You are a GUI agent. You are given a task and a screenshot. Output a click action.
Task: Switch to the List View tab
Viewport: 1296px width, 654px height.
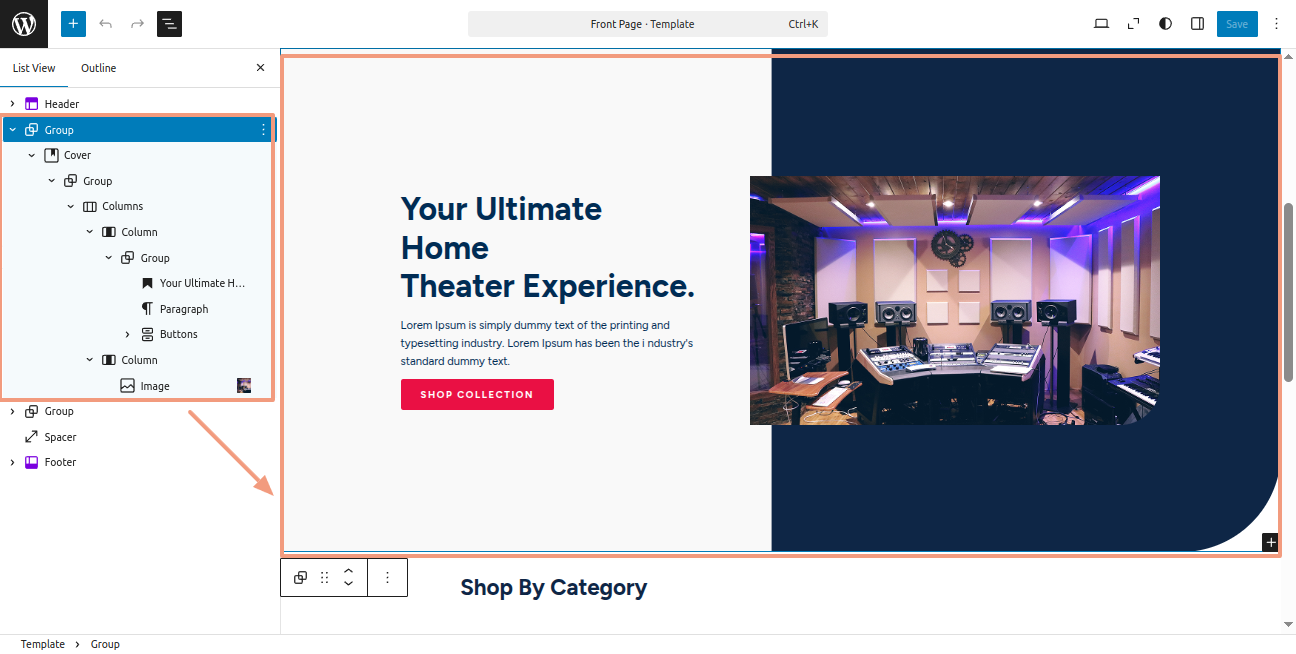coord(34,68)
